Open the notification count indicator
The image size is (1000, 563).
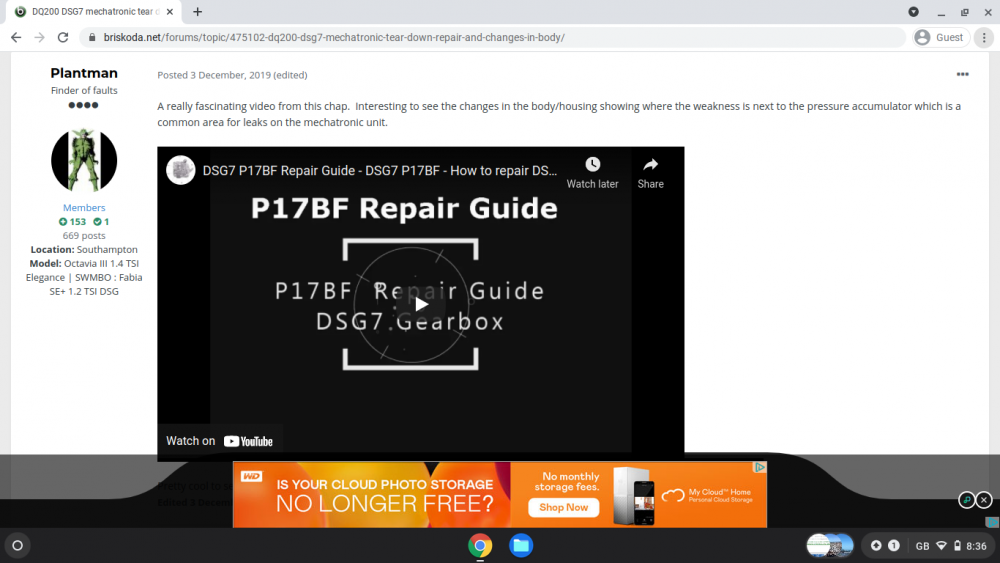(893, 546)
